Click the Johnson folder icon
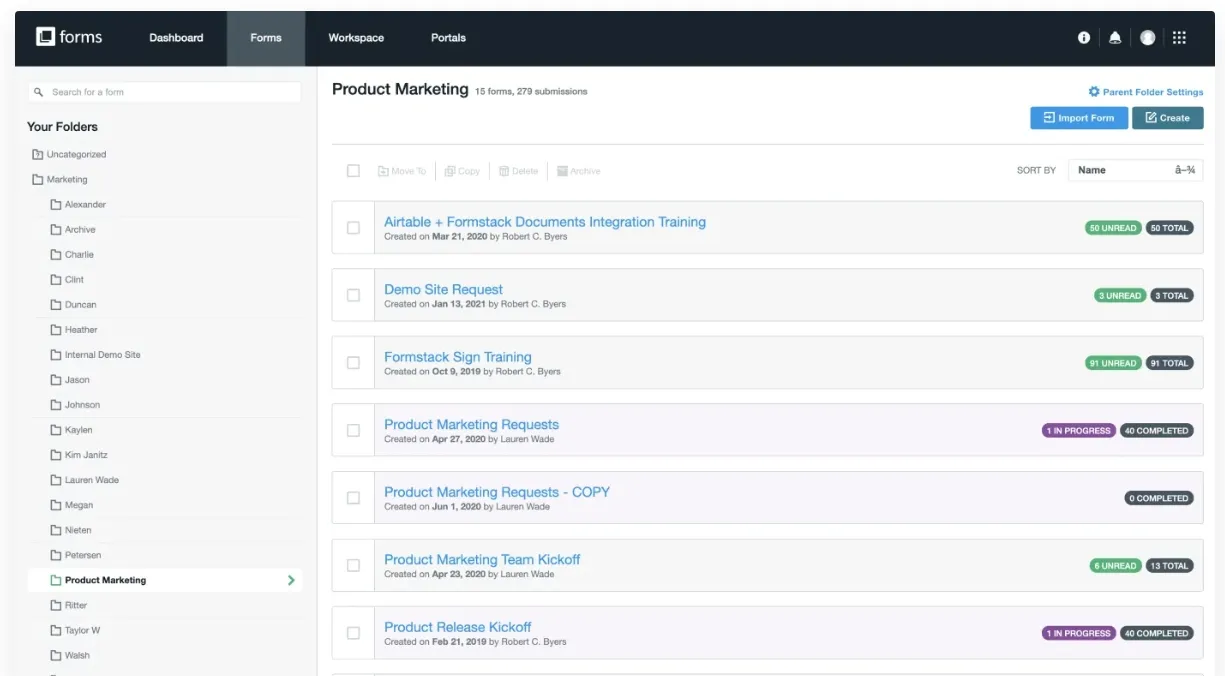1225x676 pixels. pos(56,405)
